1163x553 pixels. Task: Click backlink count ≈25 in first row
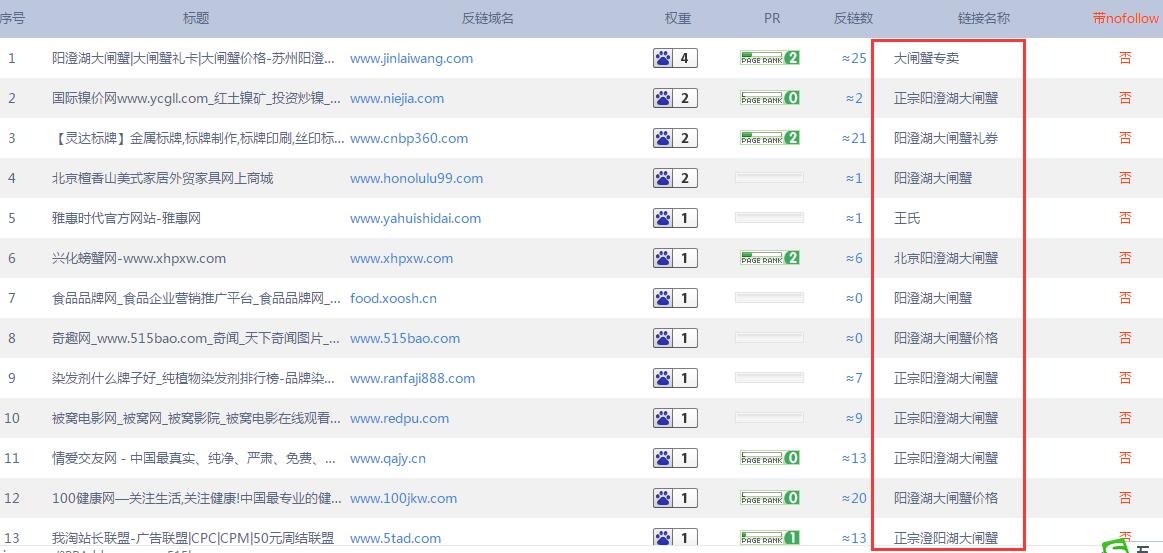[854, 58]
